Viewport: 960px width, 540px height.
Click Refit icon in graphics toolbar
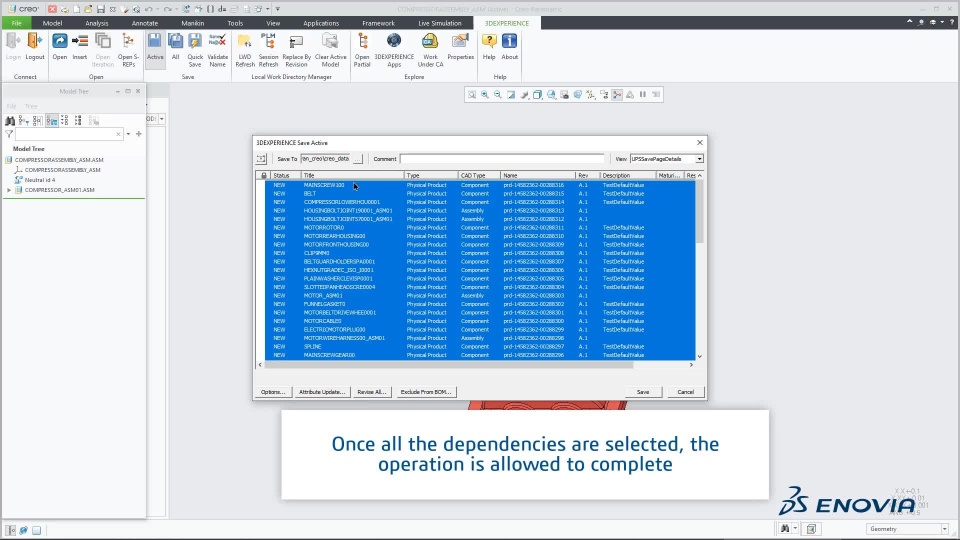471,94
